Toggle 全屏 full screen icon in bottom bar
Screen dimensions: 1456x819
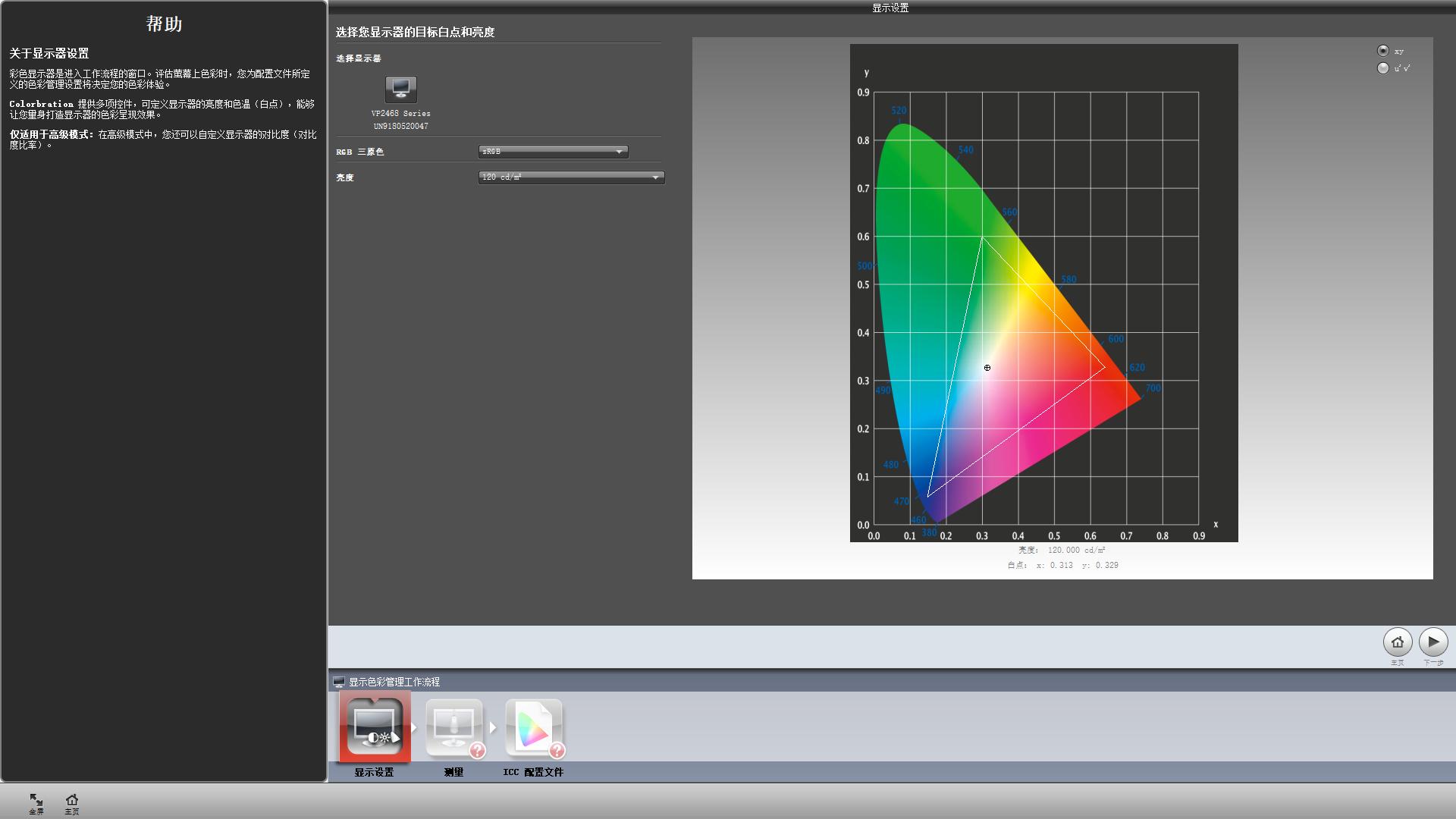coord(36,801)
